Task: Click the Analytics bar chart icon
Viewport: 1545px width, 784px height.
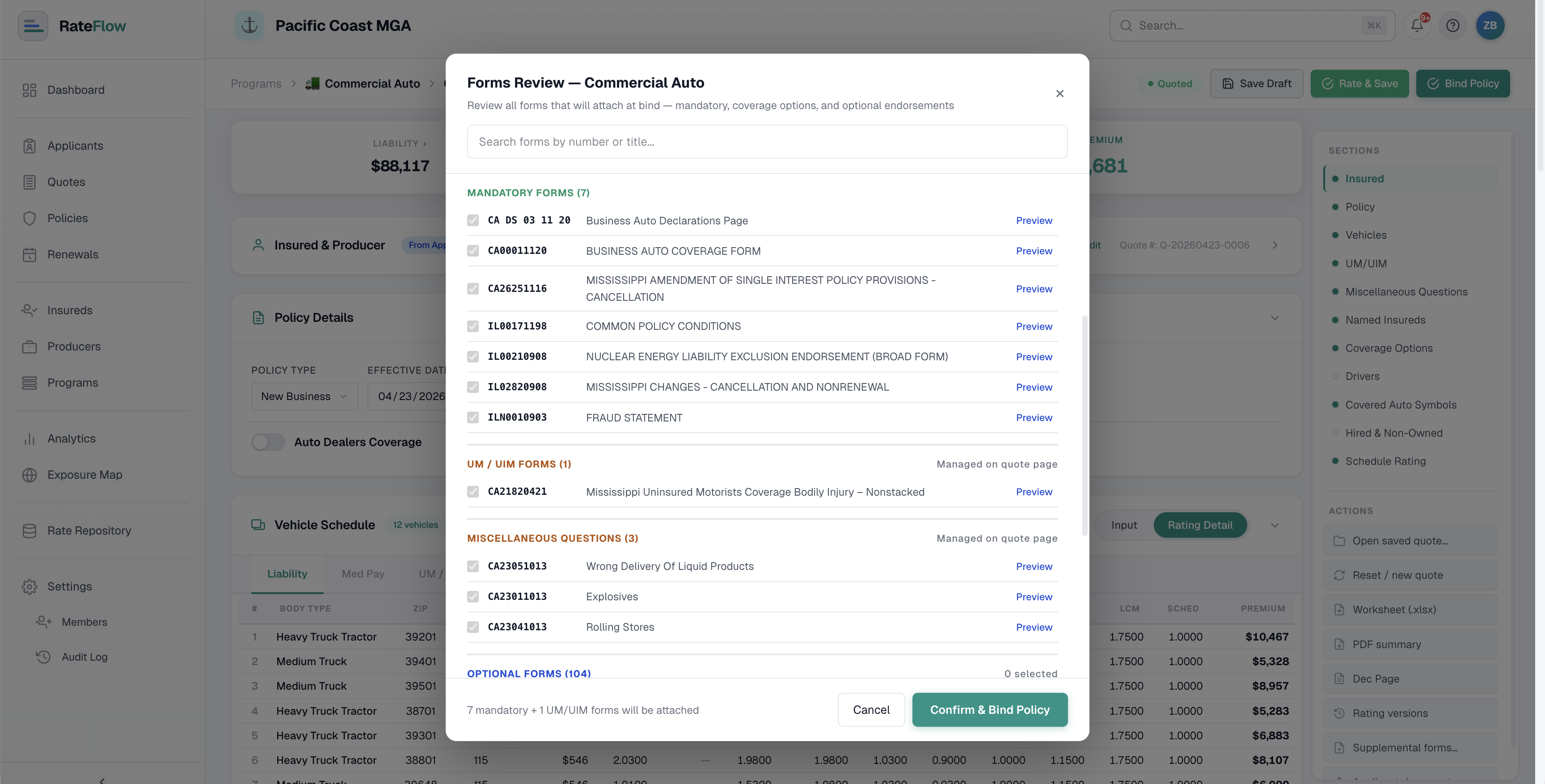Action: tap(30, 438)
